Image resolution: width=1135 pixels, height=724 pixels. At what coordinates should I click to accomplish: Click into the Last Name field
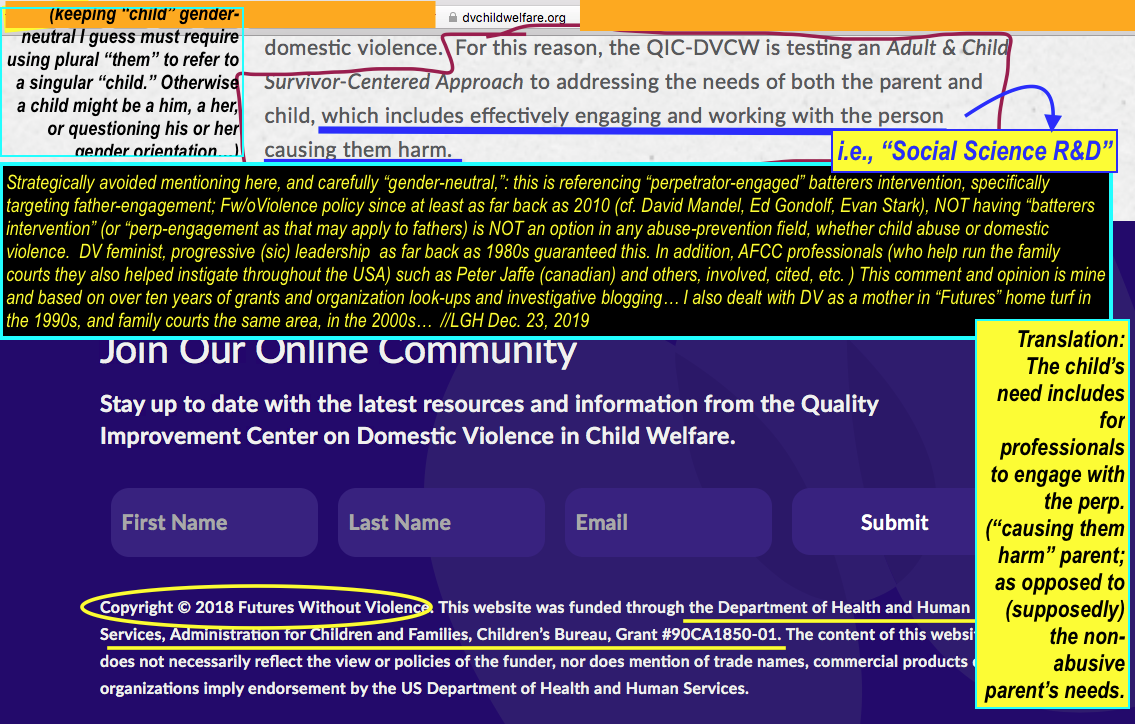440,522
